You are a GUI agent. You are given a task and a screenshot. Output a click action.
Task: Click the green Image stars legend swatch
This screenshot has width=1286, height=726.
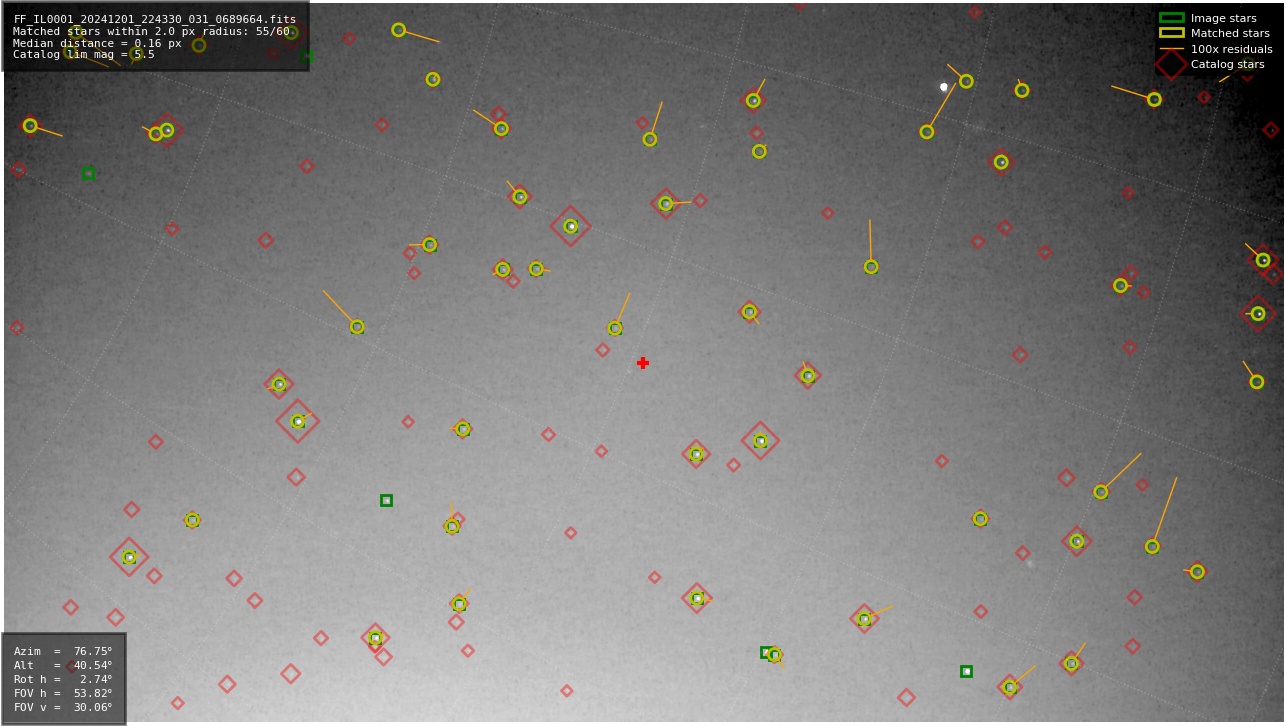coord(1171,18)
